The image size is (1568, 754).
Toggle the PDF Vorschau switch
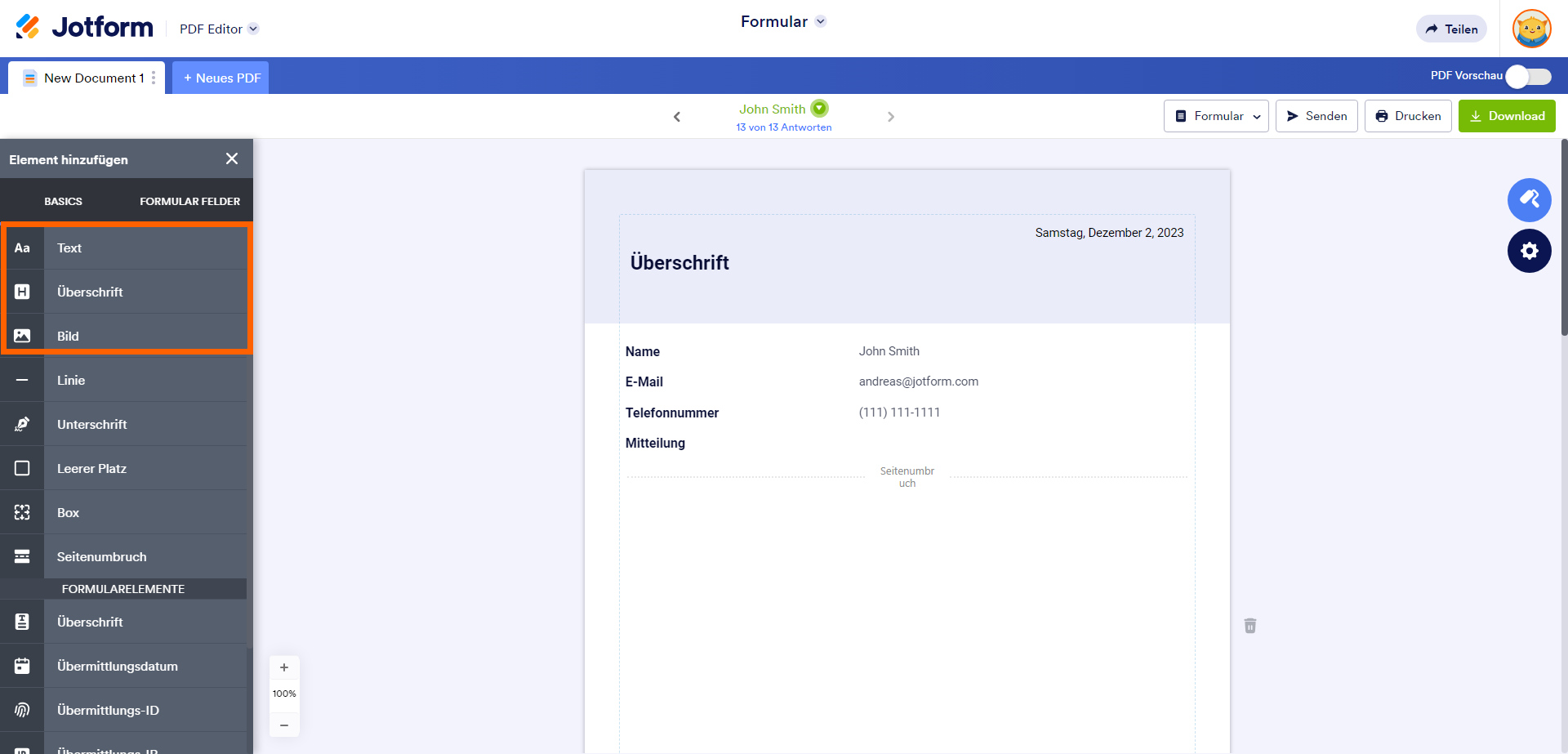coord(1529,76)
